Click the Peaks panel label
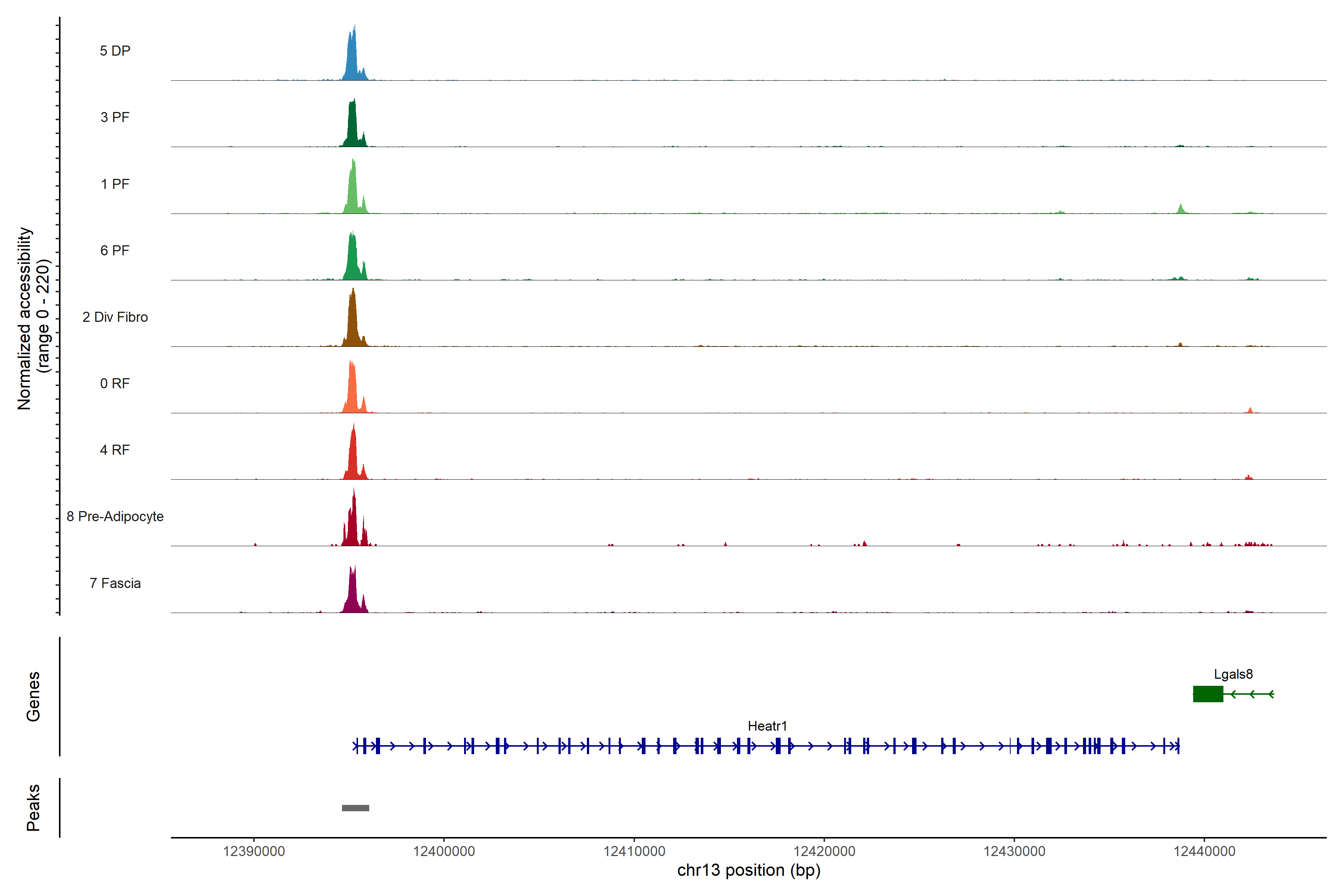Image resolution: width=1344 pixels, height=896 pixels. [x=33, y=808]
